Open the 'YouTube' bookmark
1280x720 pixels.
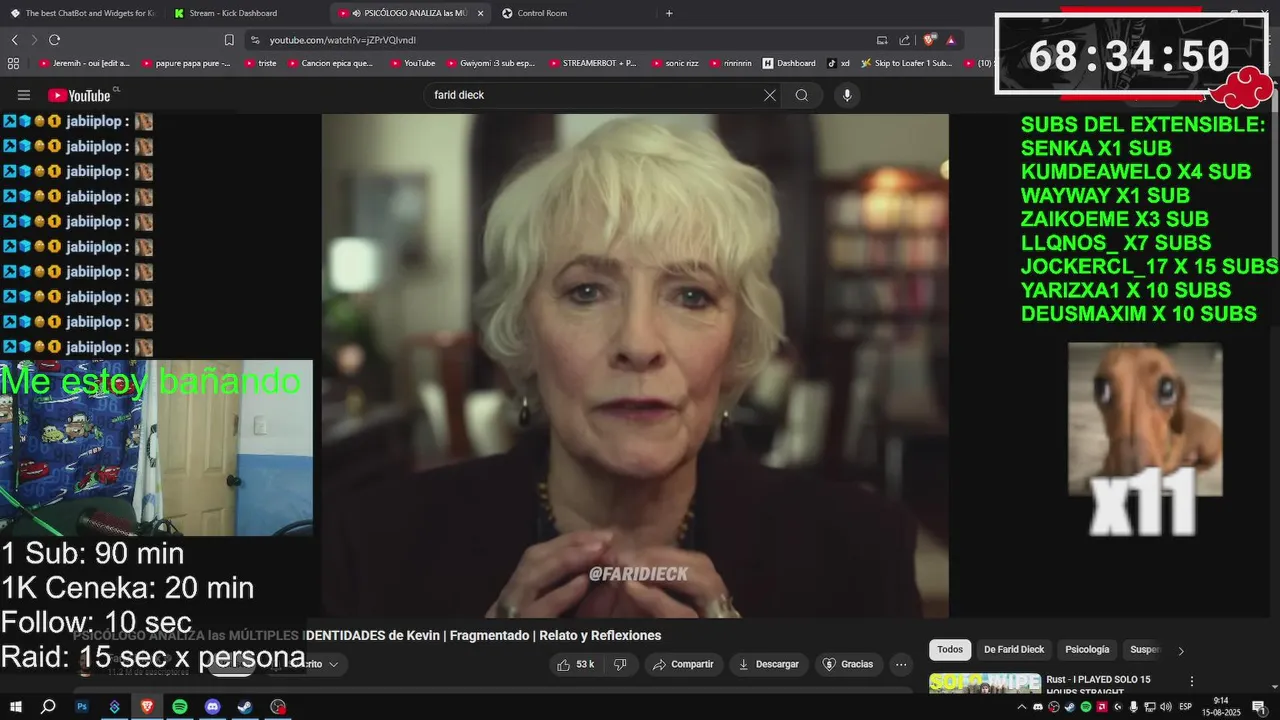413,63
